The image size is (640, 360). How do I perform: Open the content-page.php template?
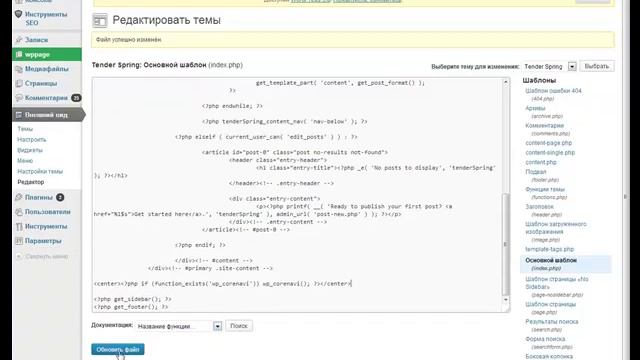click(x=549, y=143)
